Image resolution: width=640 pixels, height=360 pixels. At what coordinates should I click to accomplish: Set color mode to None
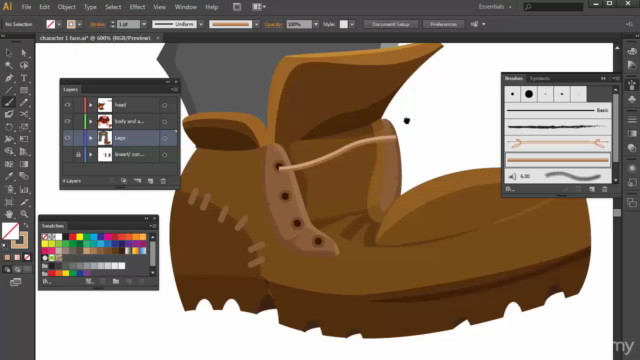[x=27, y=257]
